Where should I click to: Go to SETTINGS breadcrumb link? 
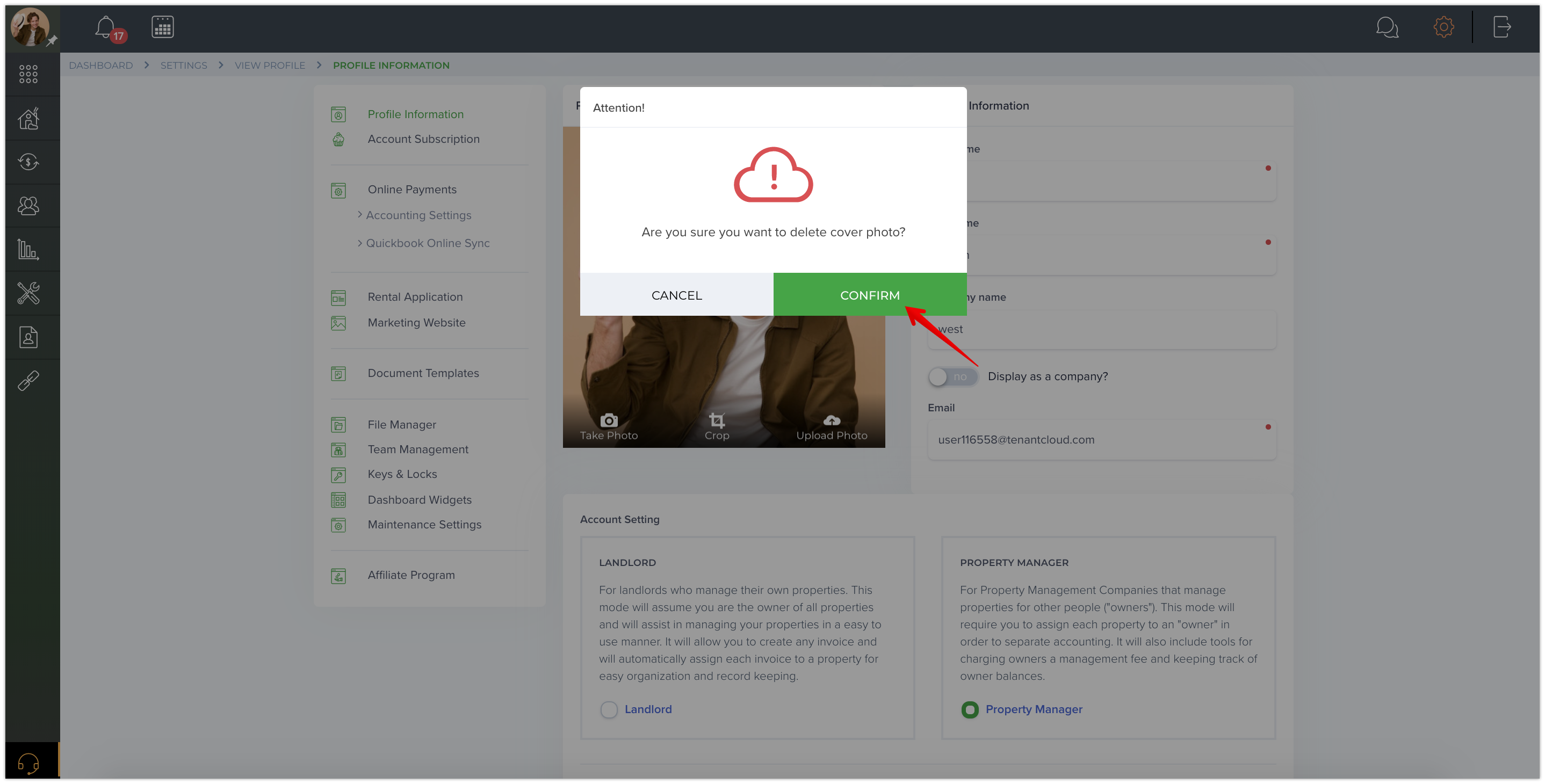[184, 66]
